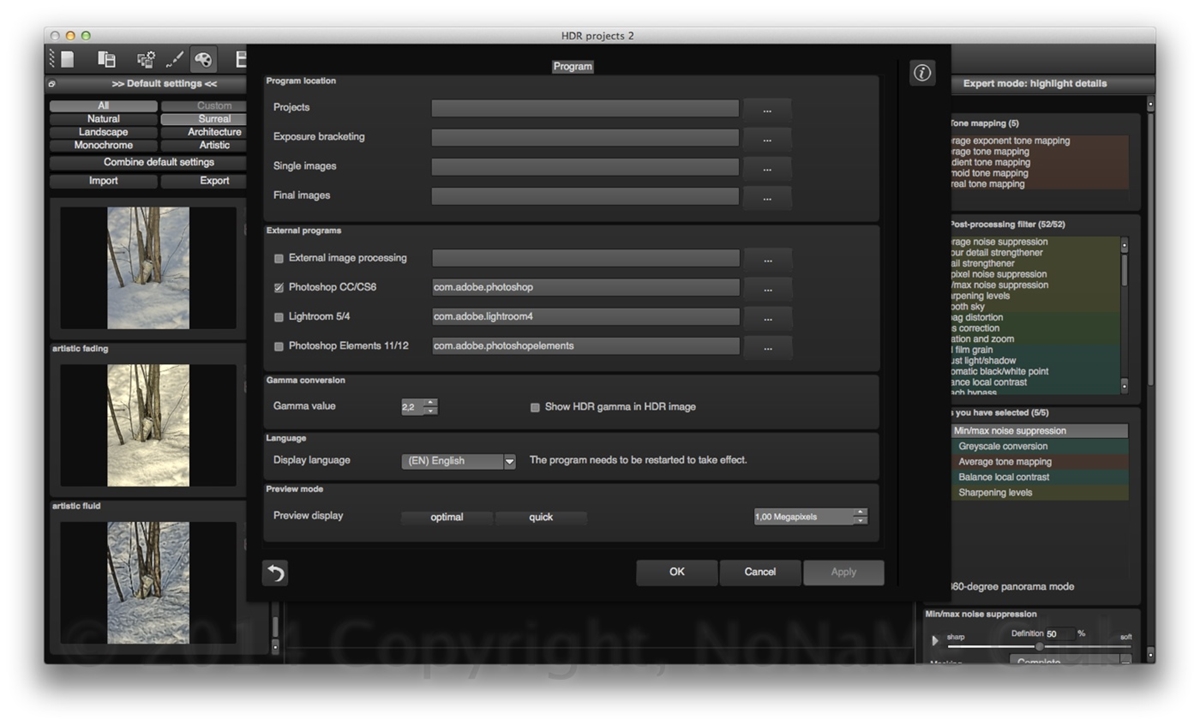1200x725 pixels.
Task: Click the Megapixels stepper arrows
Action: 860,516
